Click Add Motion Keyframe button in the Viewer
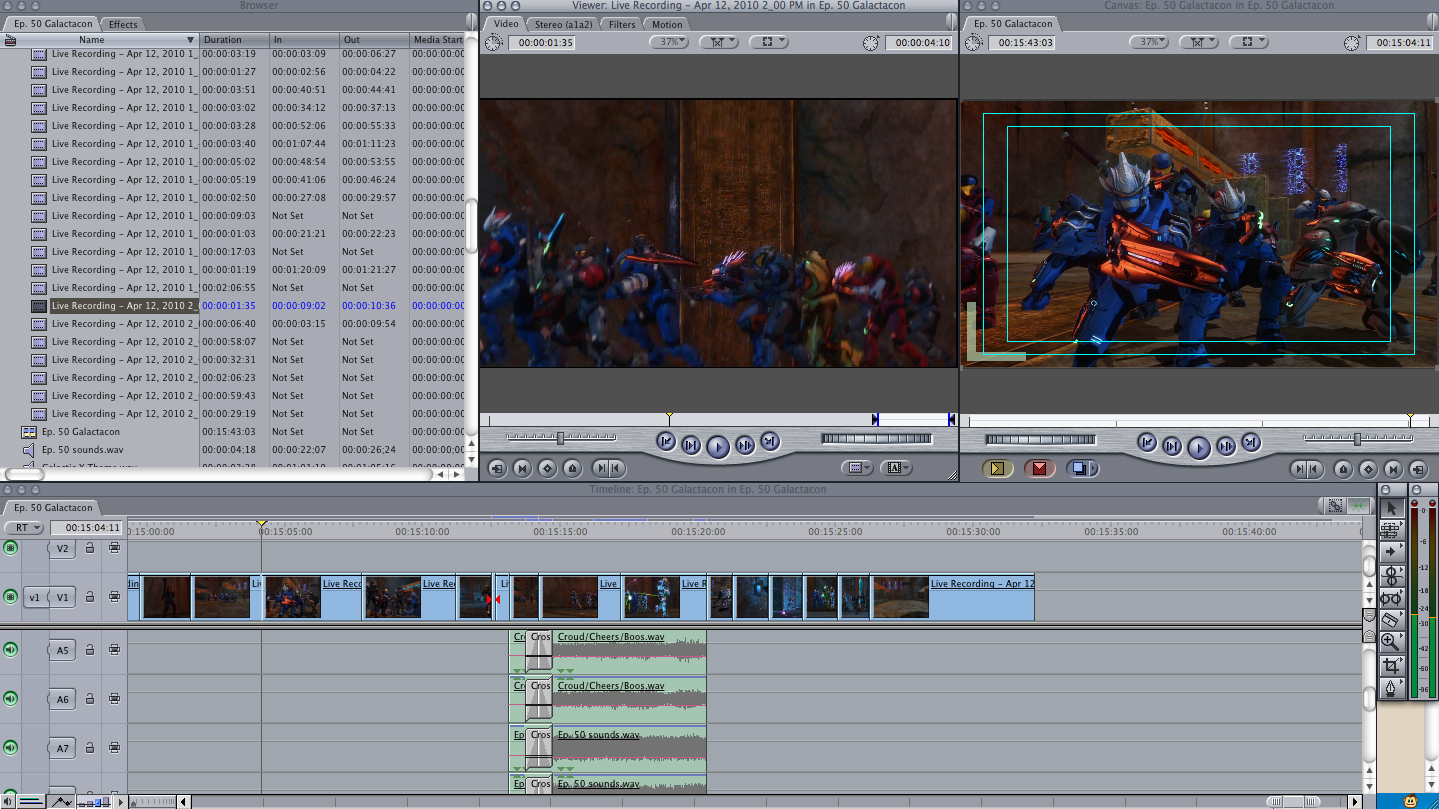 pyautogui.click(x=547, y=467)
